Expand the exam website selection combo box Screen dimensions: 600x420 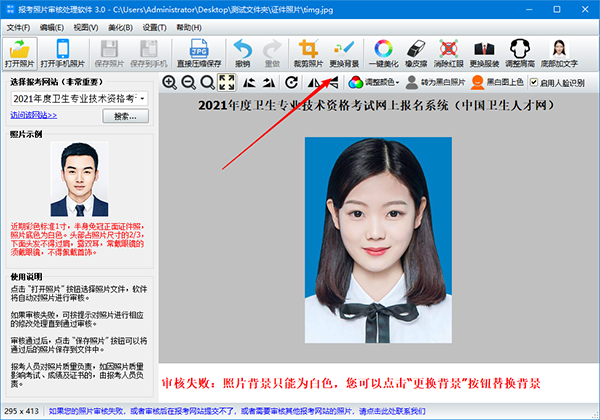click(144, 98)
